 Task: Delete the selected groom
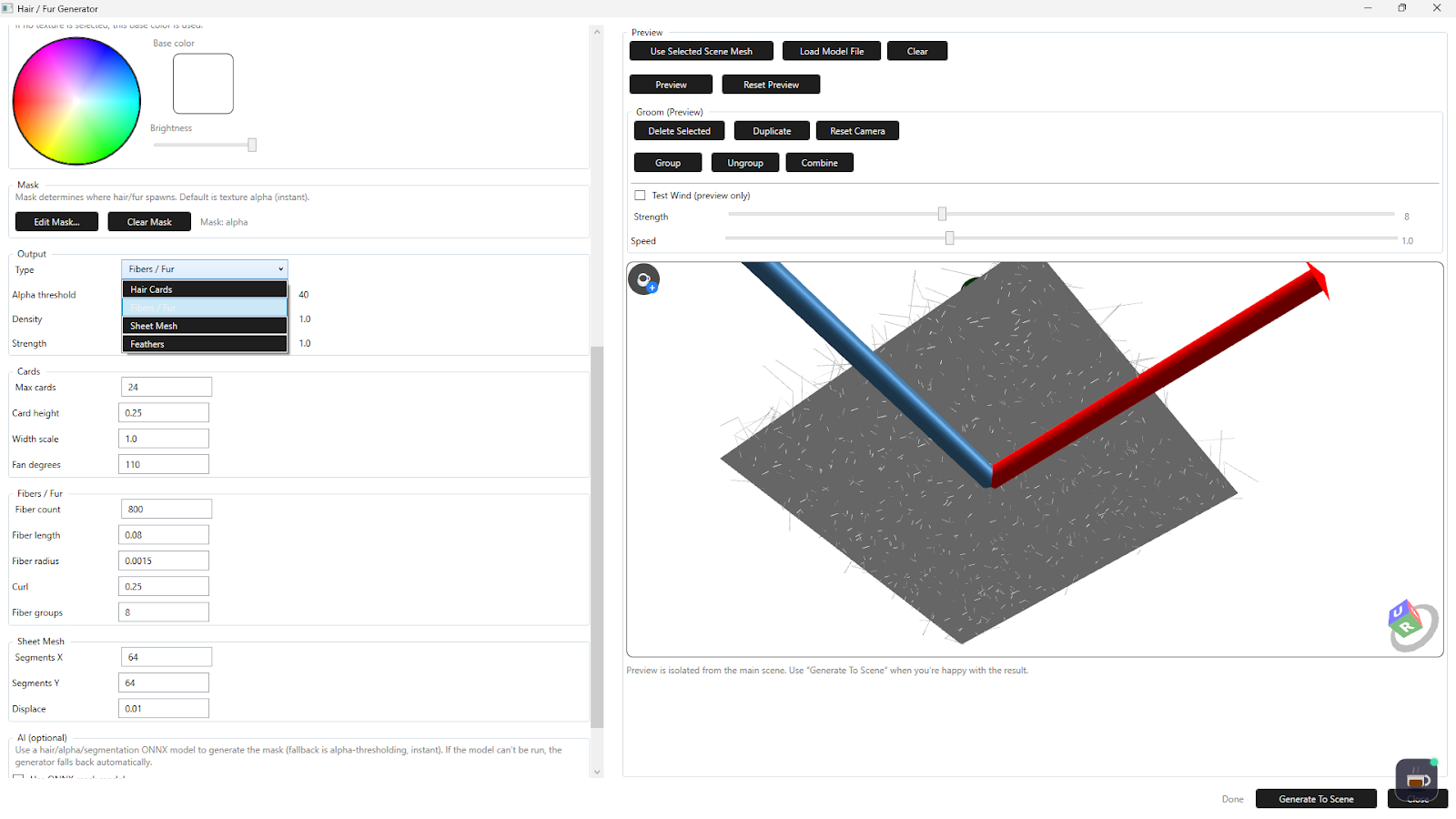coord(678,130)
